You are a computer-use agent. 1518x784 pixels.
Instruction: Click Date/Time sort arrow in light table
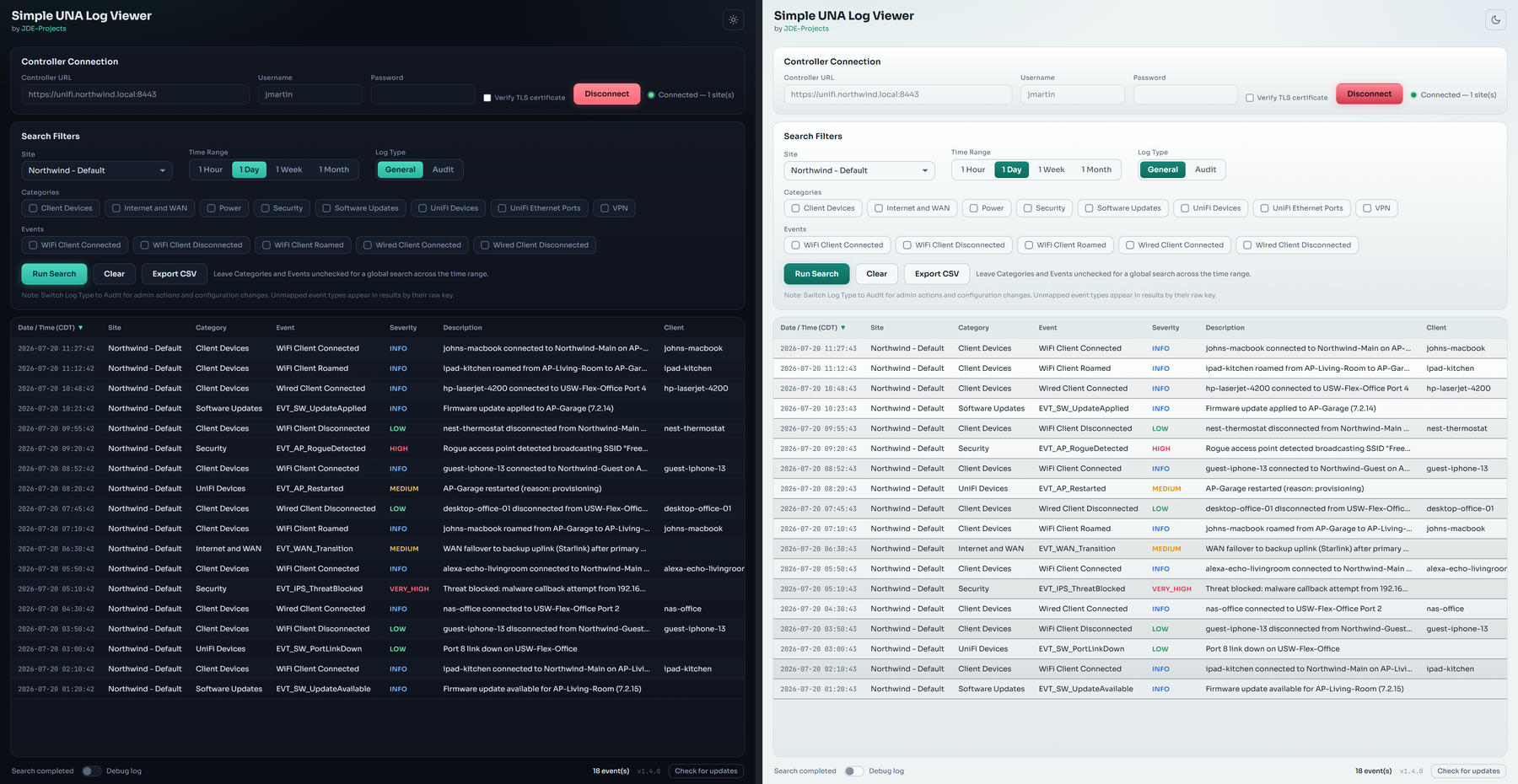tap(843, 328)
